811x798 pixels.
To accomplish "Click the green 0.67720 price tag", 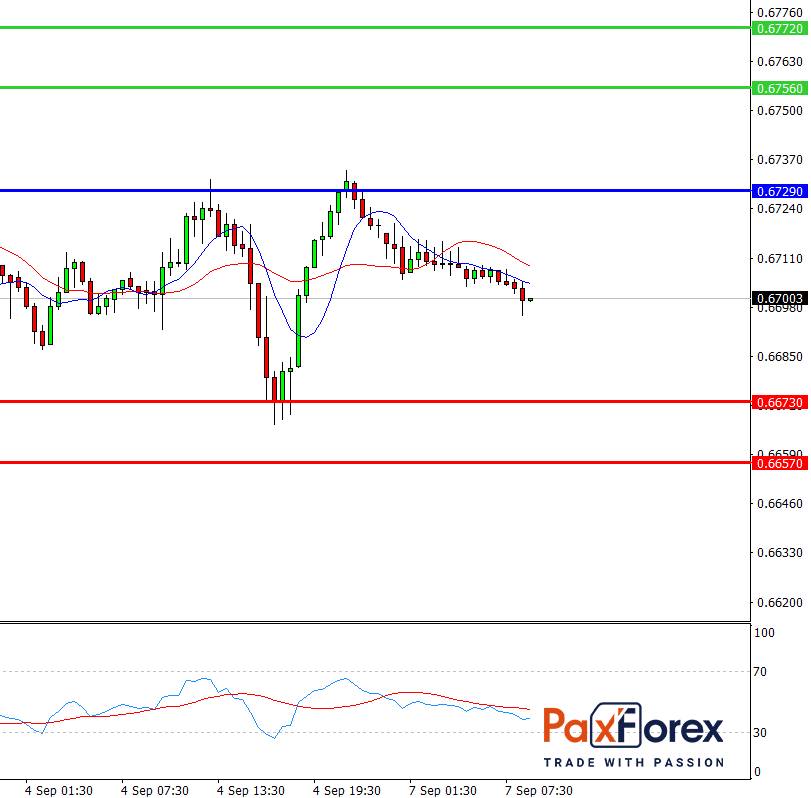I will [778, 29].
